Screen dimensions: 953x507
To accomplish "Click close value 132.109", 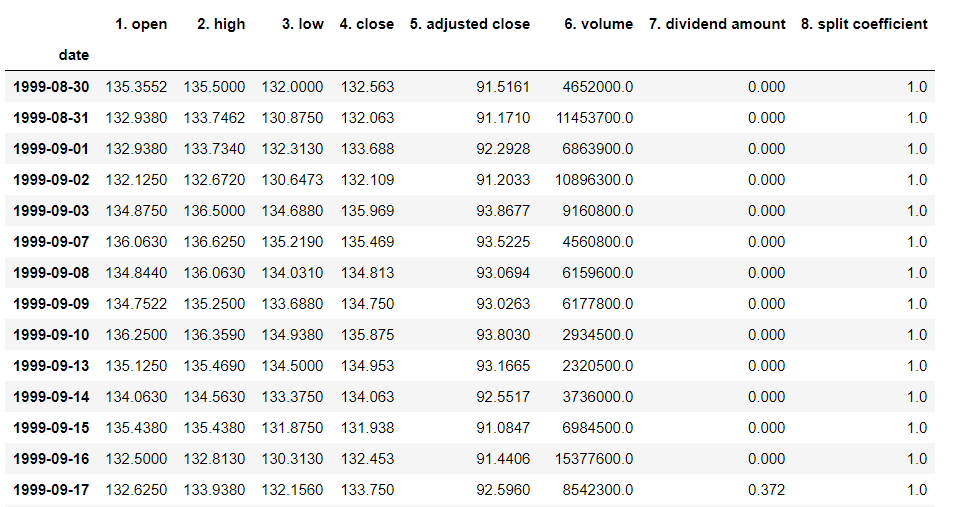I will (x=368, y=180).
